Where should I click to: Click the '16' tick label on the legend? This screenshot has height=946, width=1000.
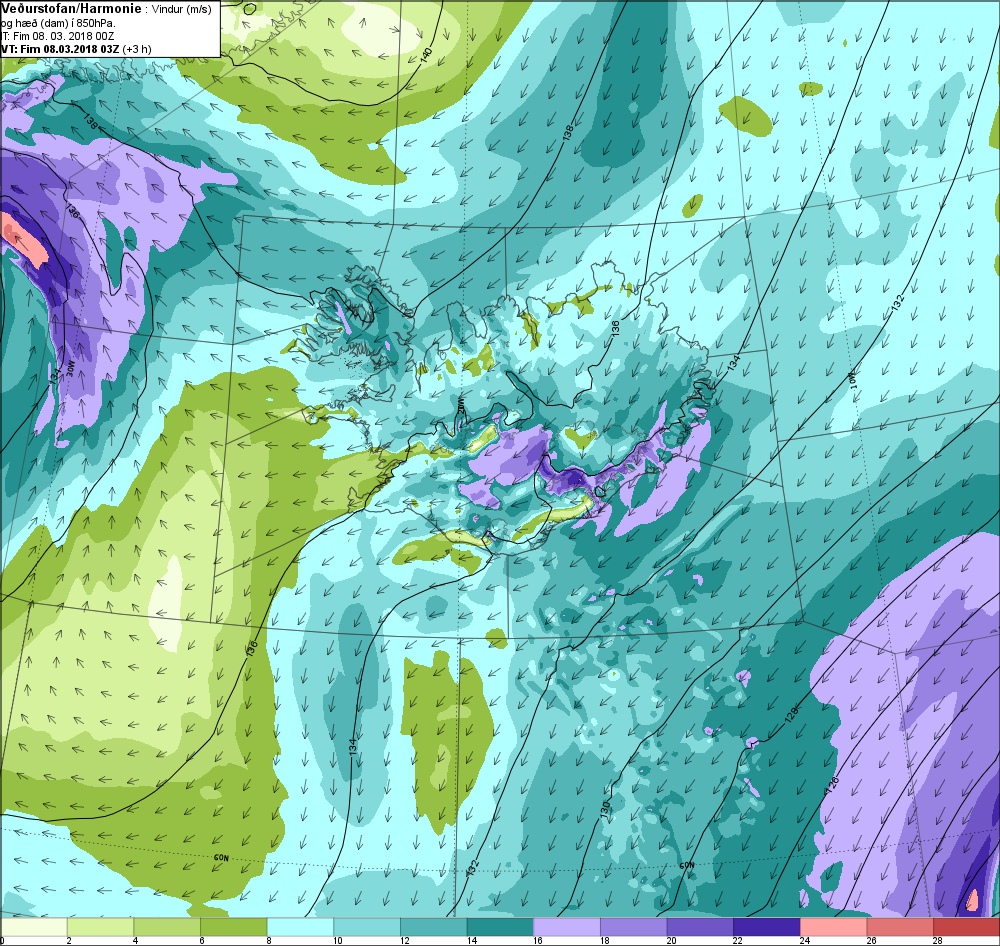[538, 940]
